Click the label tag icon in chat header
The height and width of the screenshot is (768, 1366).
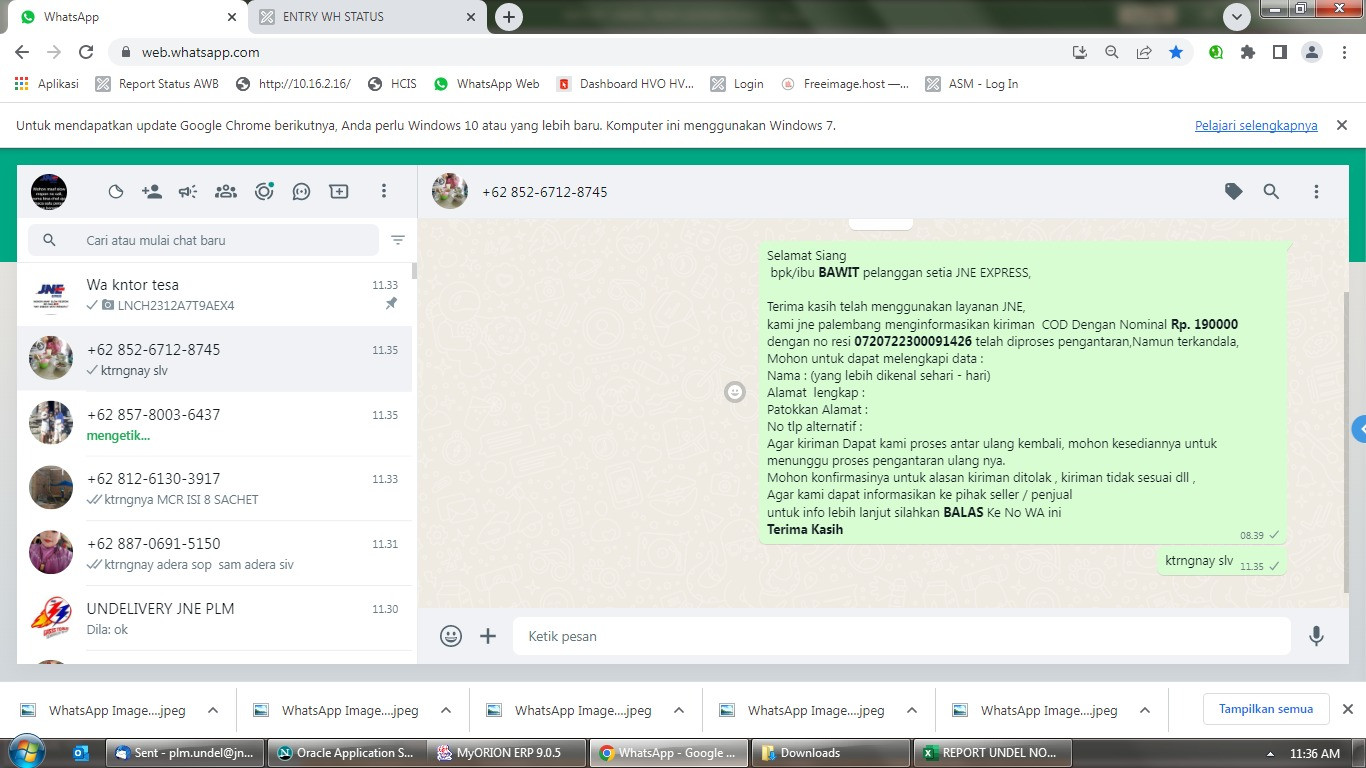[x=1234, y=191]
